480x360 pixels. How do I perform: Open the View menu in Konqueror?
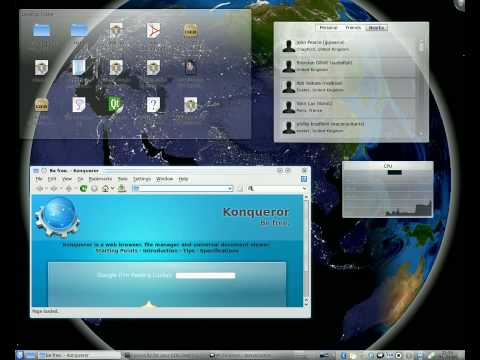pyautogui.click(x=67, y=179)
